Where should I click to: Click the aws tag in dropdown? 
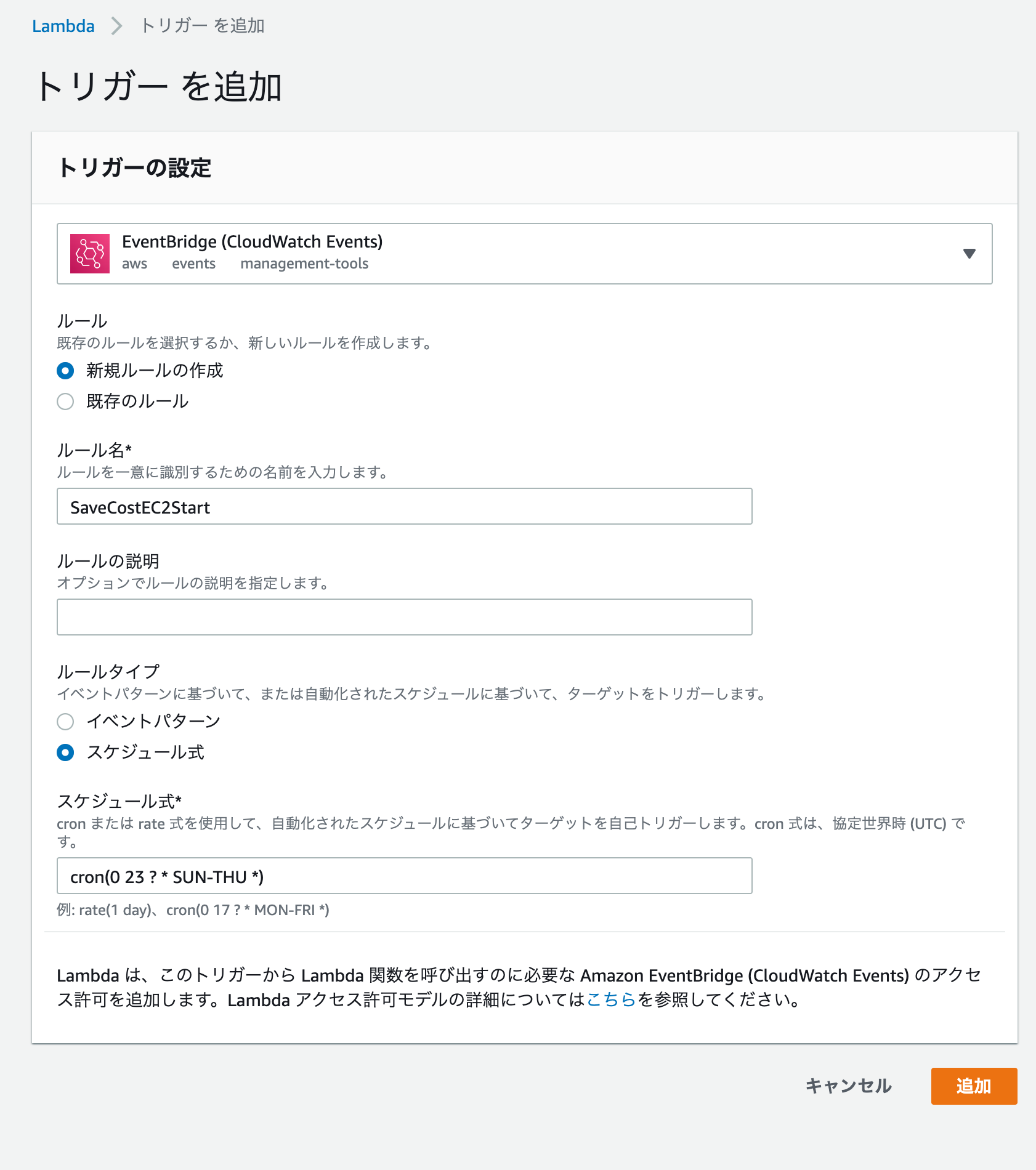[134, 264]
